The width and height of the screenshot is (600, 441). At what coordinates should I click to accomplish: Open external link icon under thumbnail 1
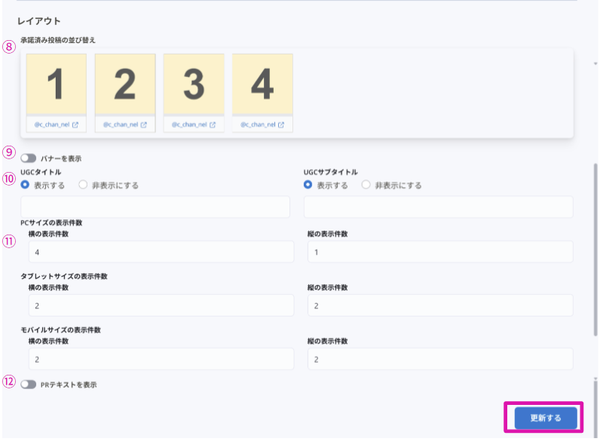pos(75,125)
